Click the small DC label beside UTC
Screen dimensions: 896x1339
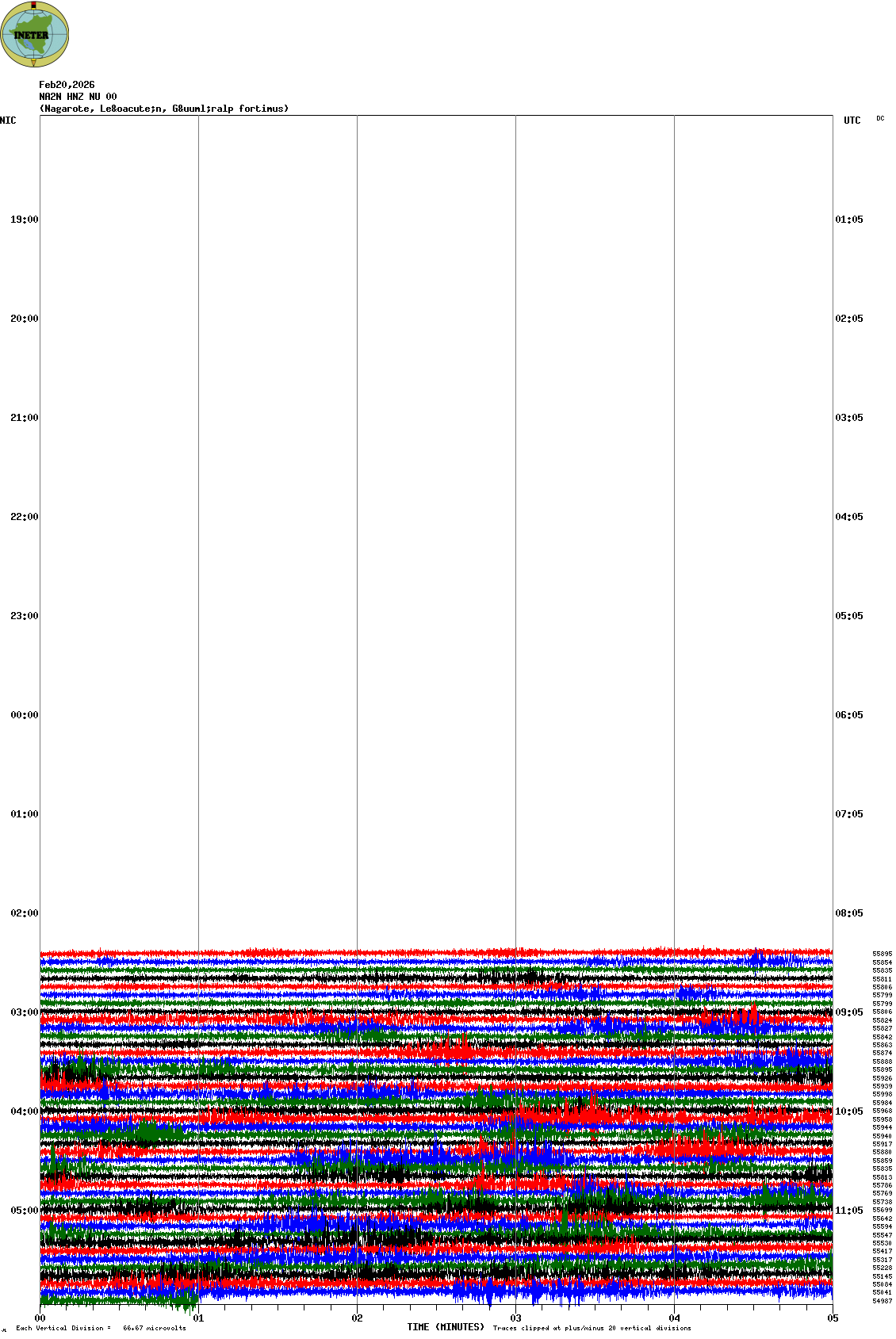pyautogui.click(x=880, y=119)
